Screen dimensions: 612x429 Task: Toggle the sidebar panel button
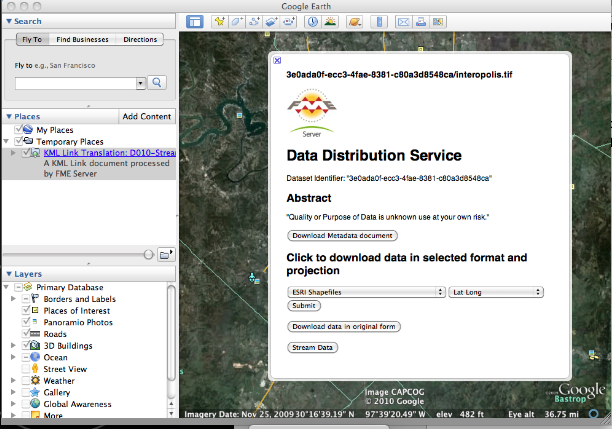(195, 21)
